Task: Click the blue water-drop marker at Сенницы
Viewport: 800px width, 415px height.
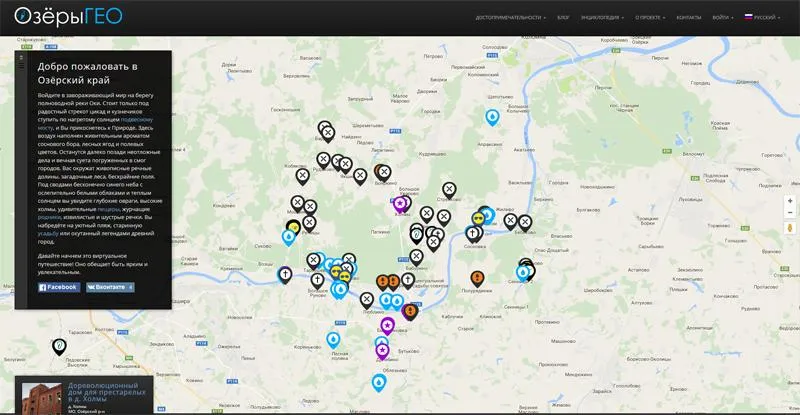Action: tap(523, 274)
